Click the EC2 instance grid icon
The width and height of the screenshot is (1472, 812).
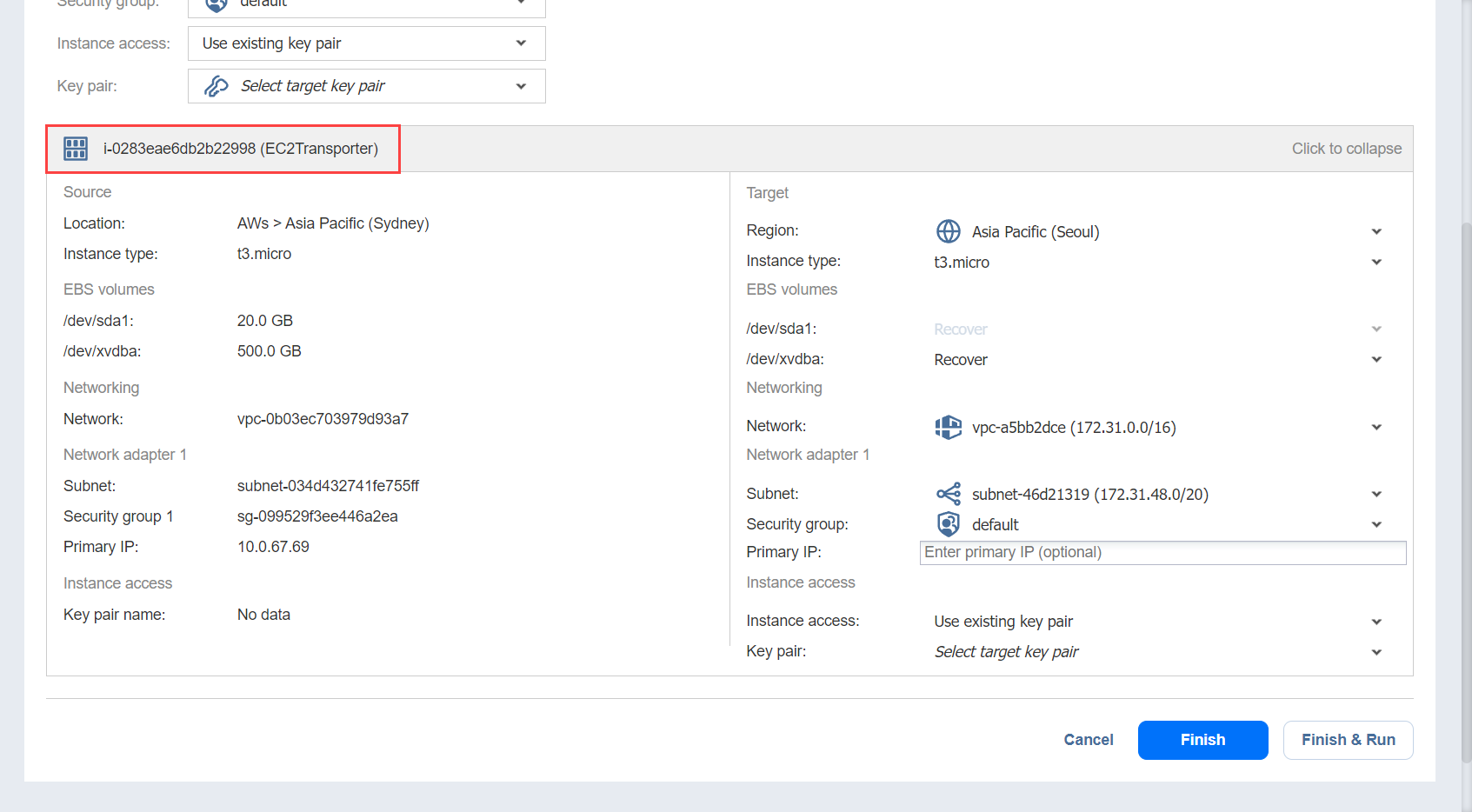76,149
